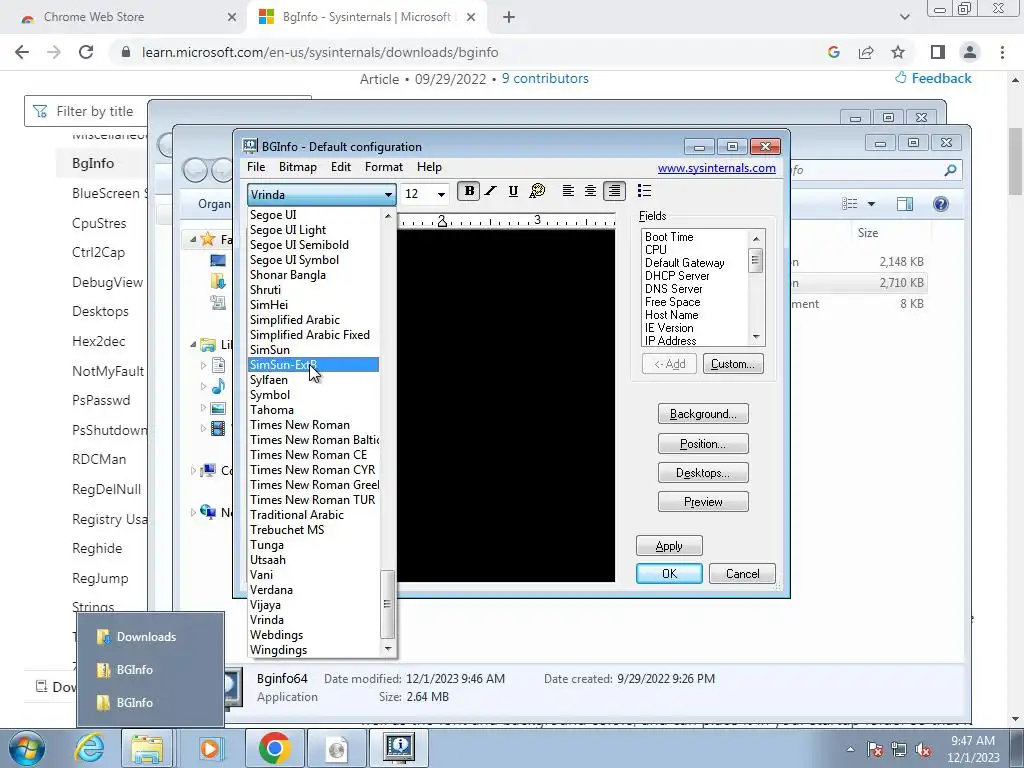Click Chrome back arrow
This screenshot has height=768, width=1024.
click(22, 52)
